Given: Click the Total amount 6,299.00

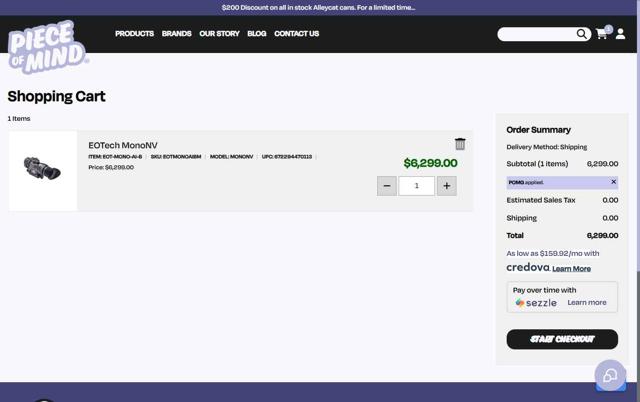Looking at the screenshot, I should coord(602,235).
